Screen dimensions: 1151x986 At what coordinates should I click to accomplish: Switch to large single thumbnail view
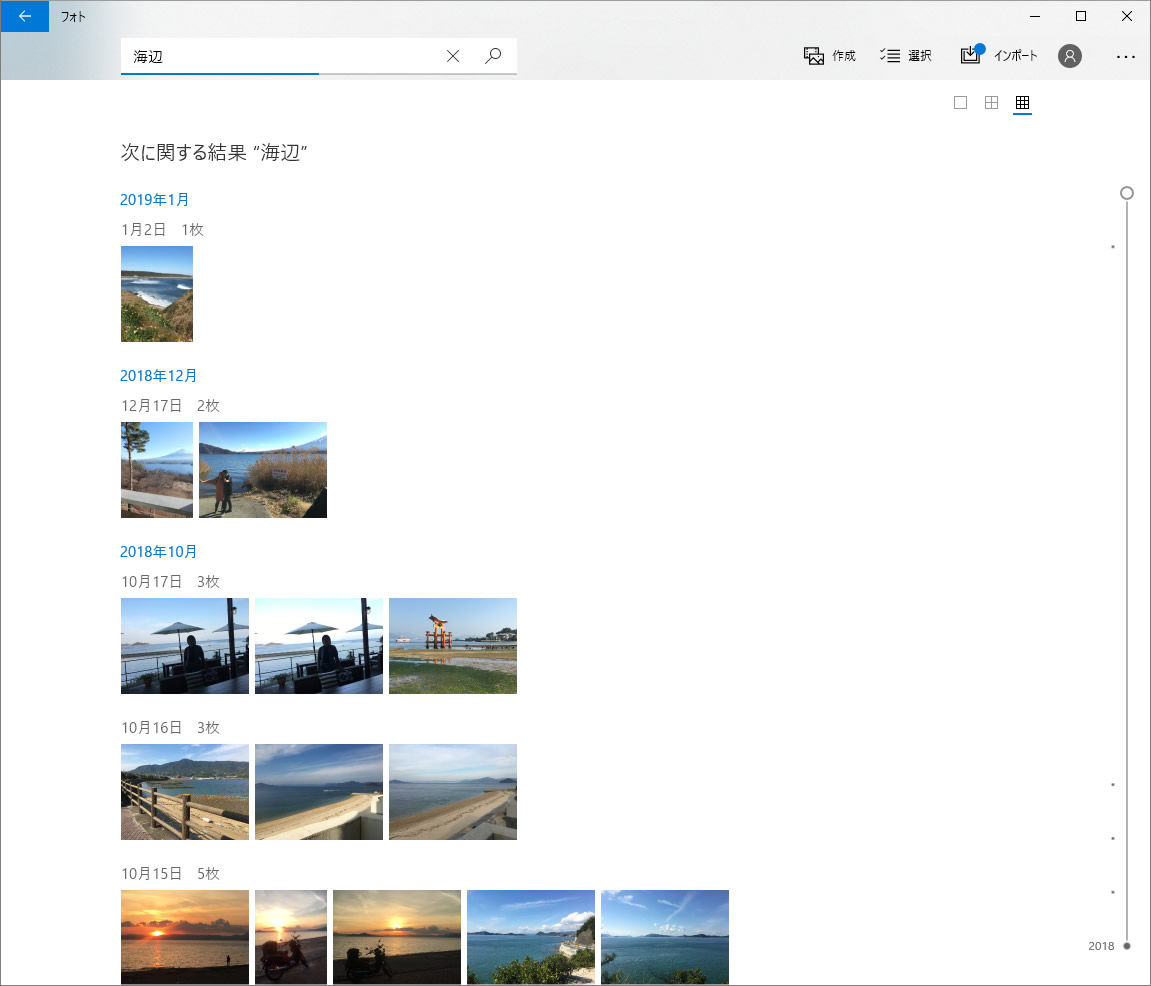tap(960, 103)
